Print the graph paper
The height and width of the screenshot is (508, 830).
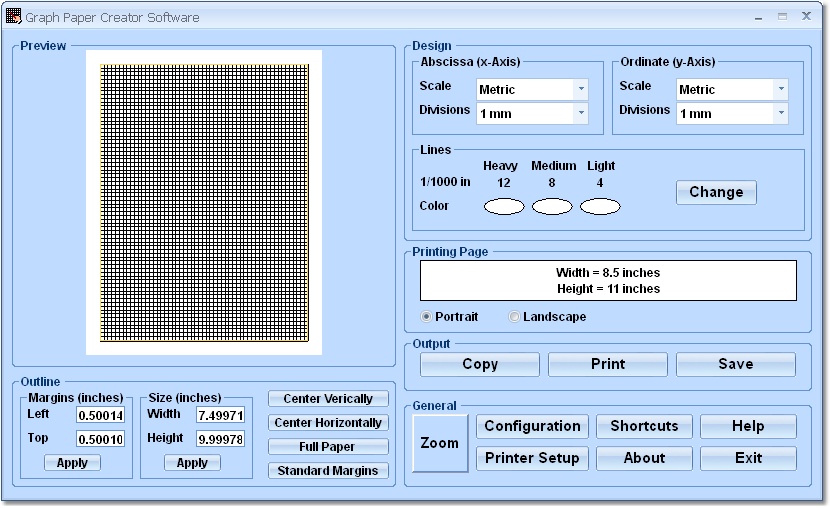[x=608, y=364]
